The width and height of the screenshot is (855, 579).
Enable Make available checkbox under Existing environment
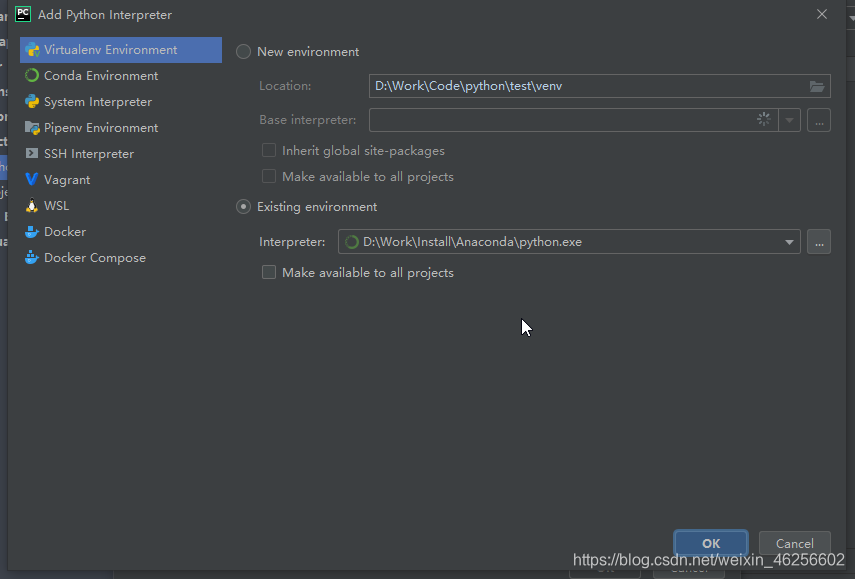click(x=269, y=272)
